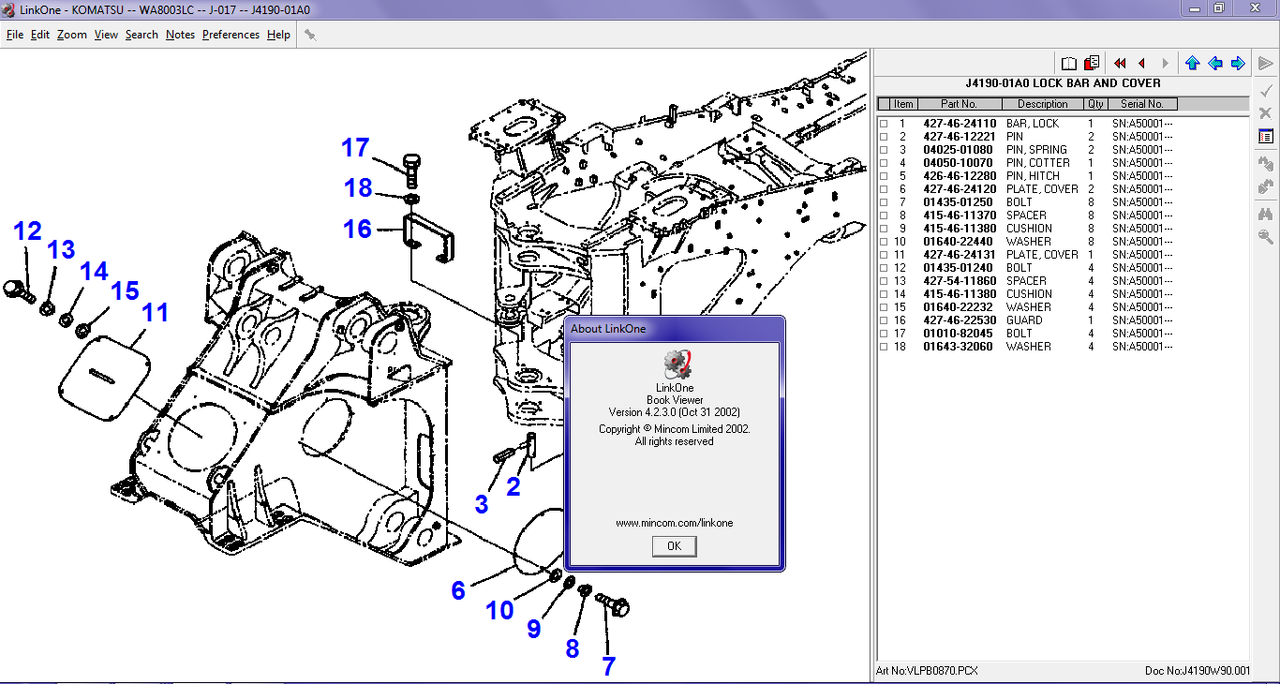Screen dimensions: 1280x684
Task: Click the blue up arrow
Action: tap(1192, 63)
